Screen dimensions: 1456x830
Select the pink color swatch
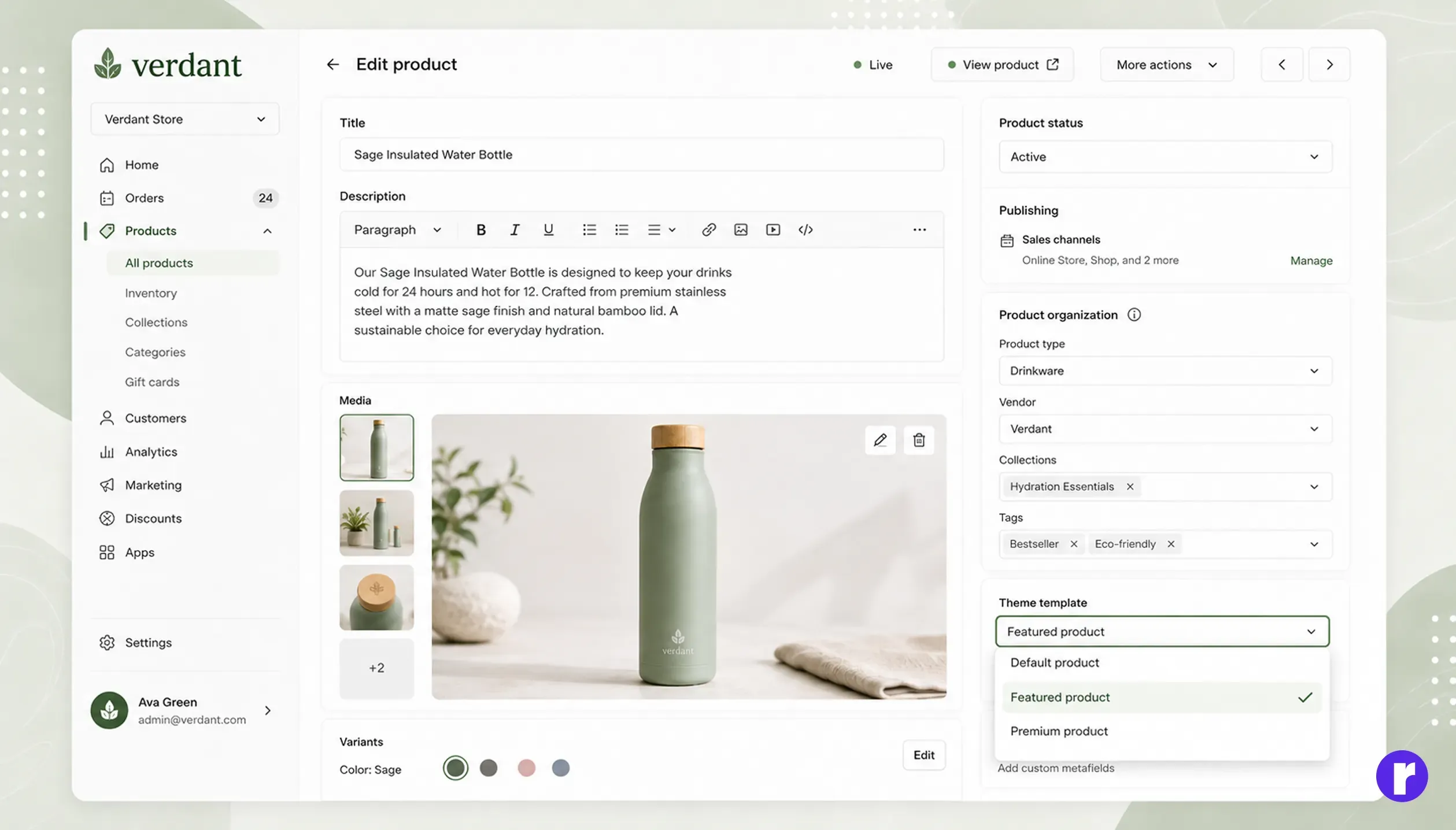click(526, 768)
